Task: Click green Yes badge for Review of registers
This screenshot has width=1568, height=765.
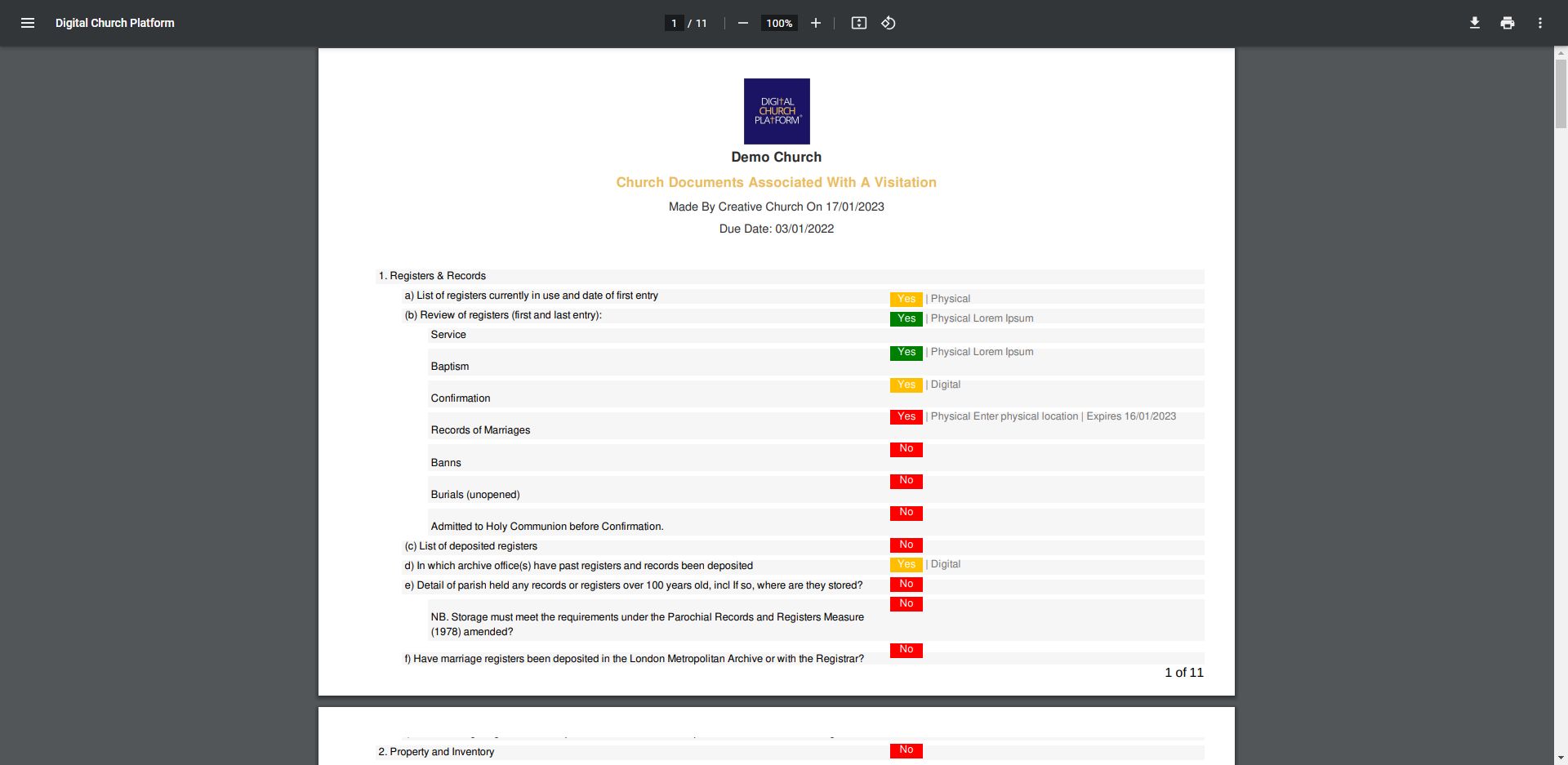Action: [906, 318]
